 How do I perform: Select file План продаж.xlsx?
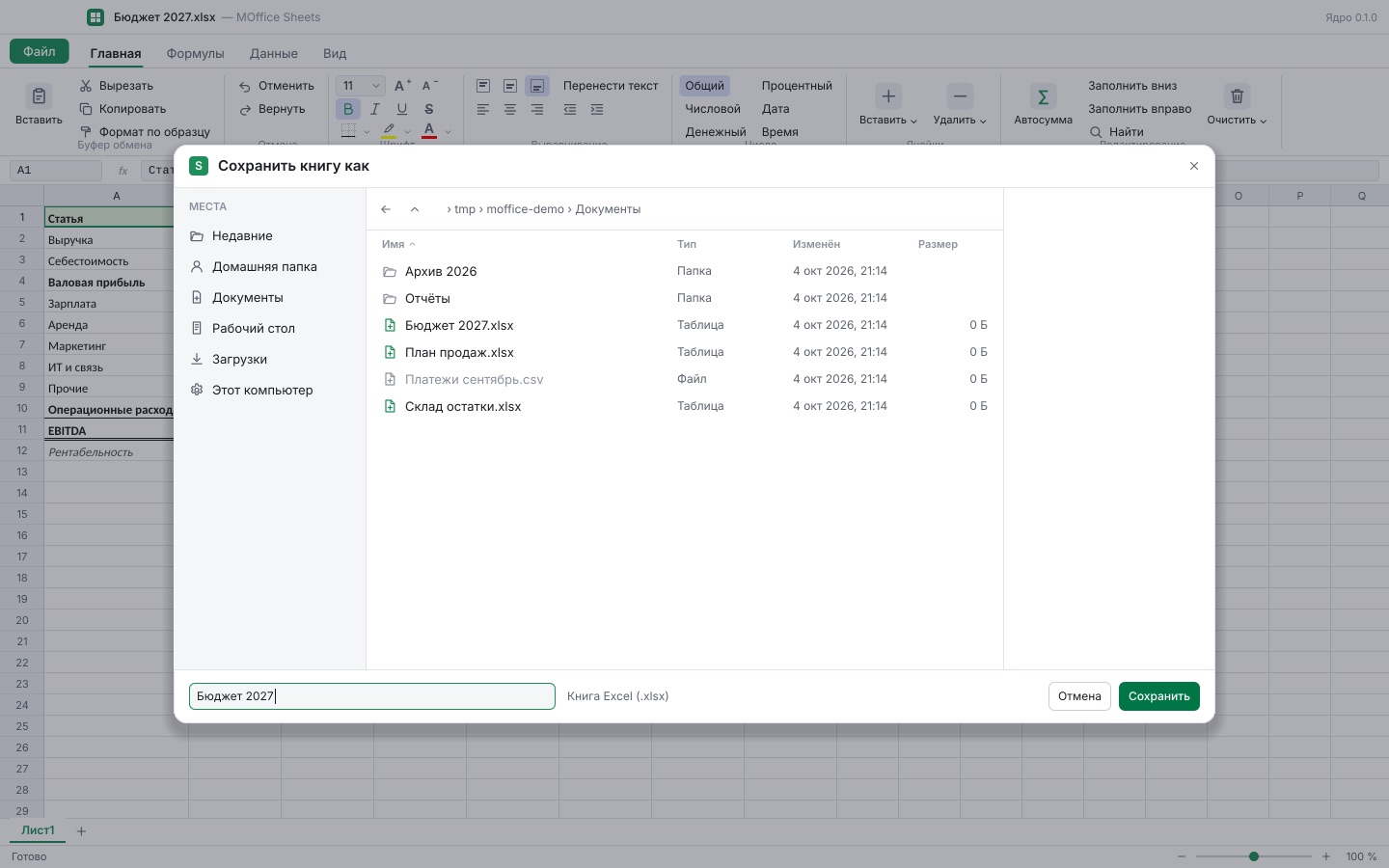coord(685,352)
